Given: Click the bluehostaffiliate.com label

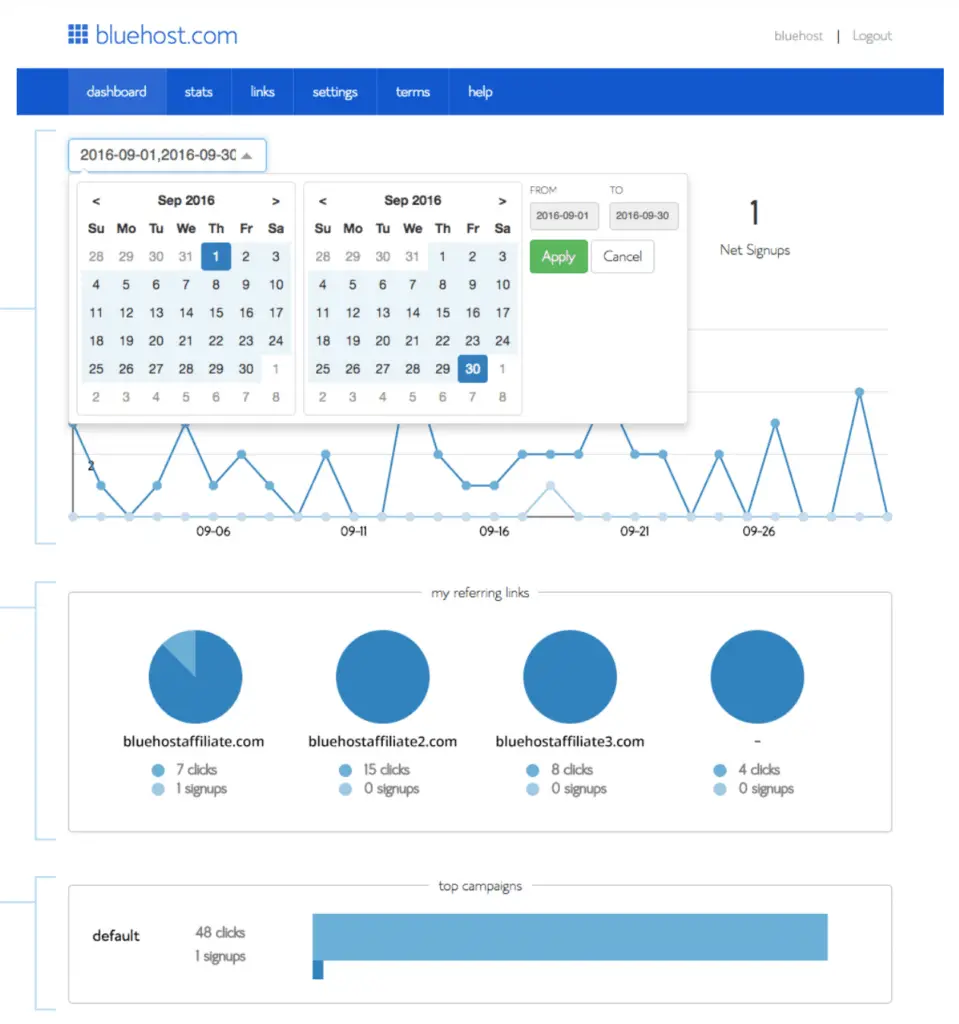Looking at the screenshot, I should coord(193,741).
